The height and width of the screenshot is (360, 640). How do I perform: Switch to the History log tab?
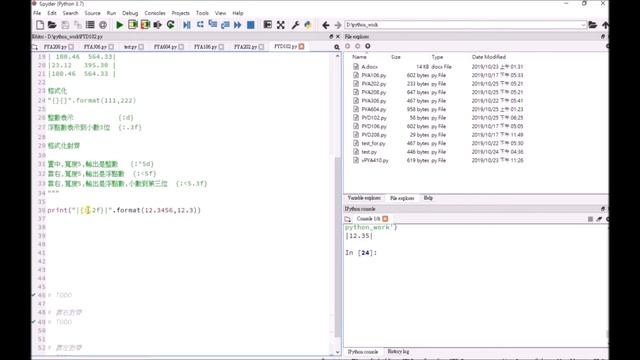point(398,351)
